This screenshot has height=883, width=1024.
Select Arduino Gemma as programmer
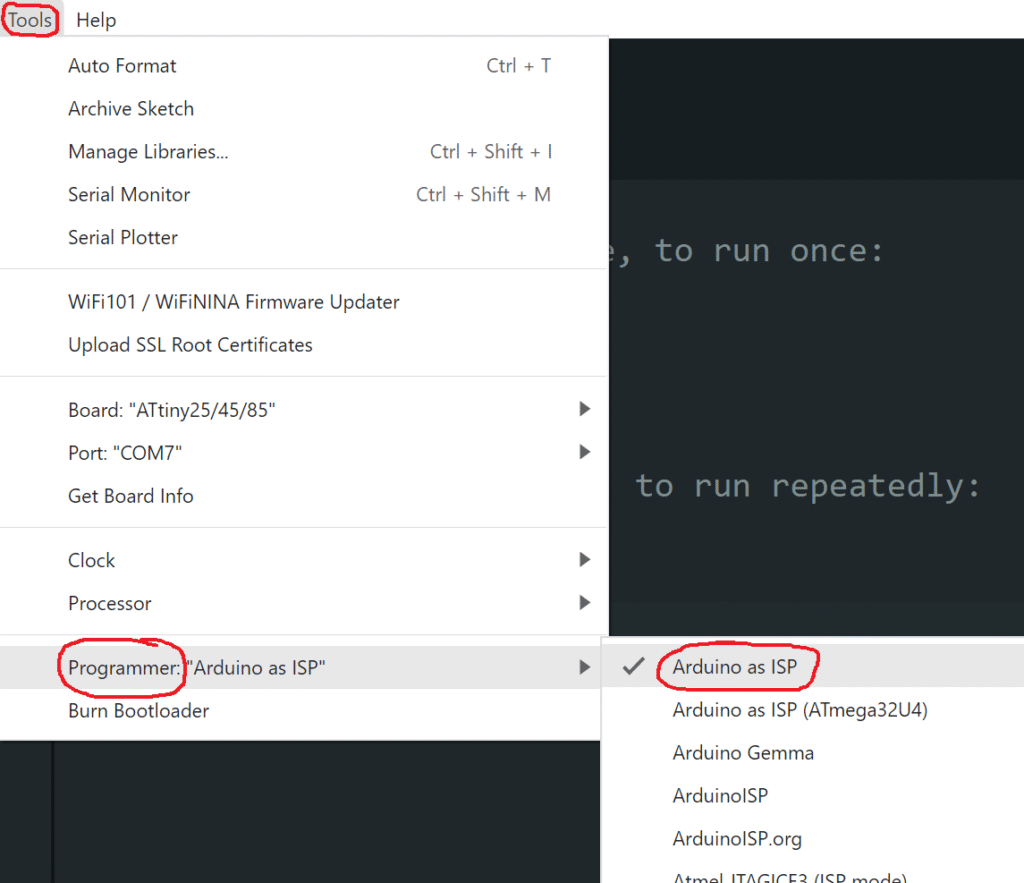(743, 753)
